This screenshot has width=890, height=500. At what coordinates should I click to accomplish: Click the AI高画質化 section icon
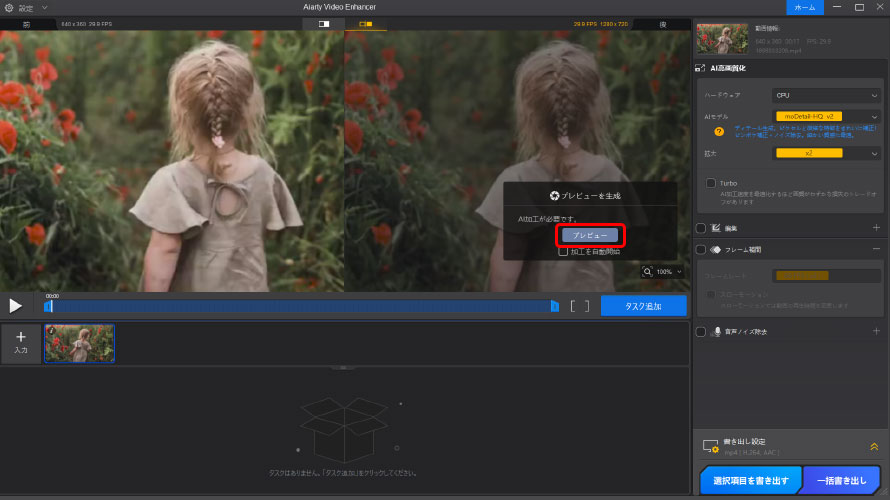coord(700,68)
